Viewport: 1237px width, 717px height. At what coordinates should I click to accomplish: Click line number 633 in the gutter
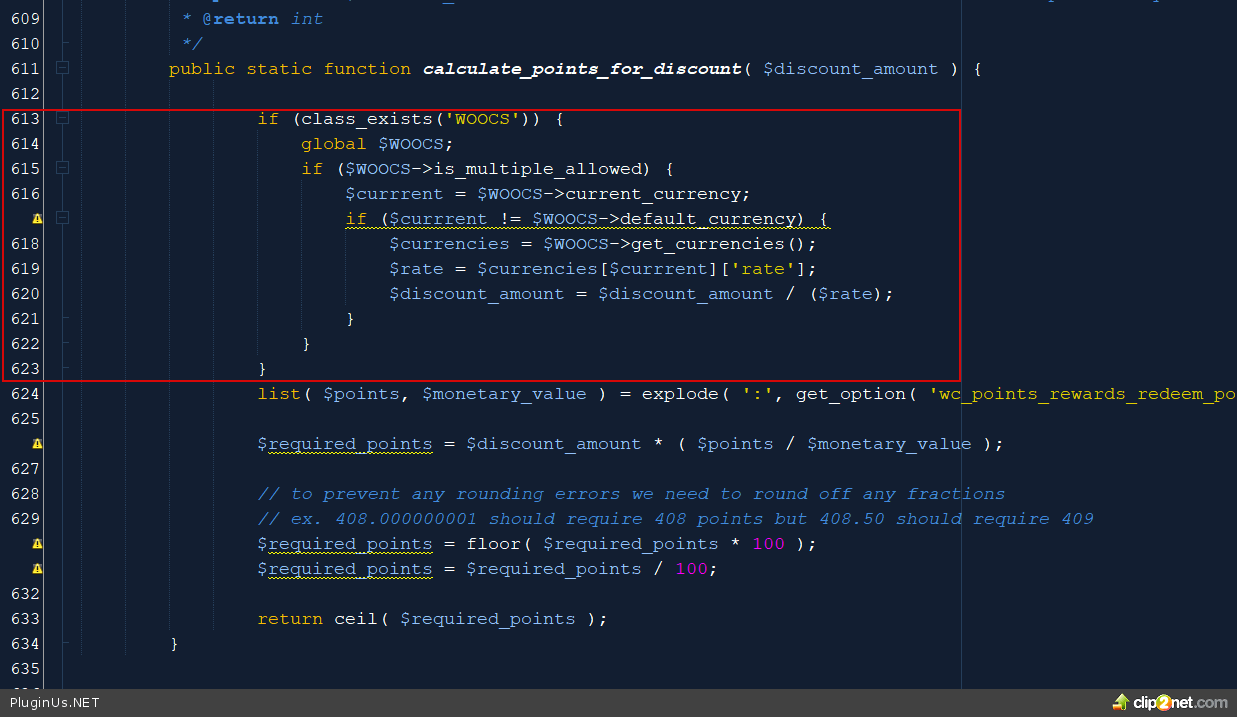(25, 618)
